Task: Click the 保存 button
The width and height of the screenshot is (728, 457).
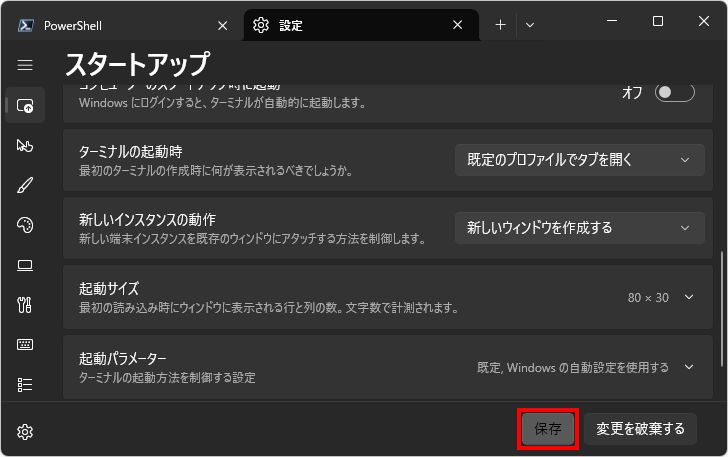Action: (548, 429)
